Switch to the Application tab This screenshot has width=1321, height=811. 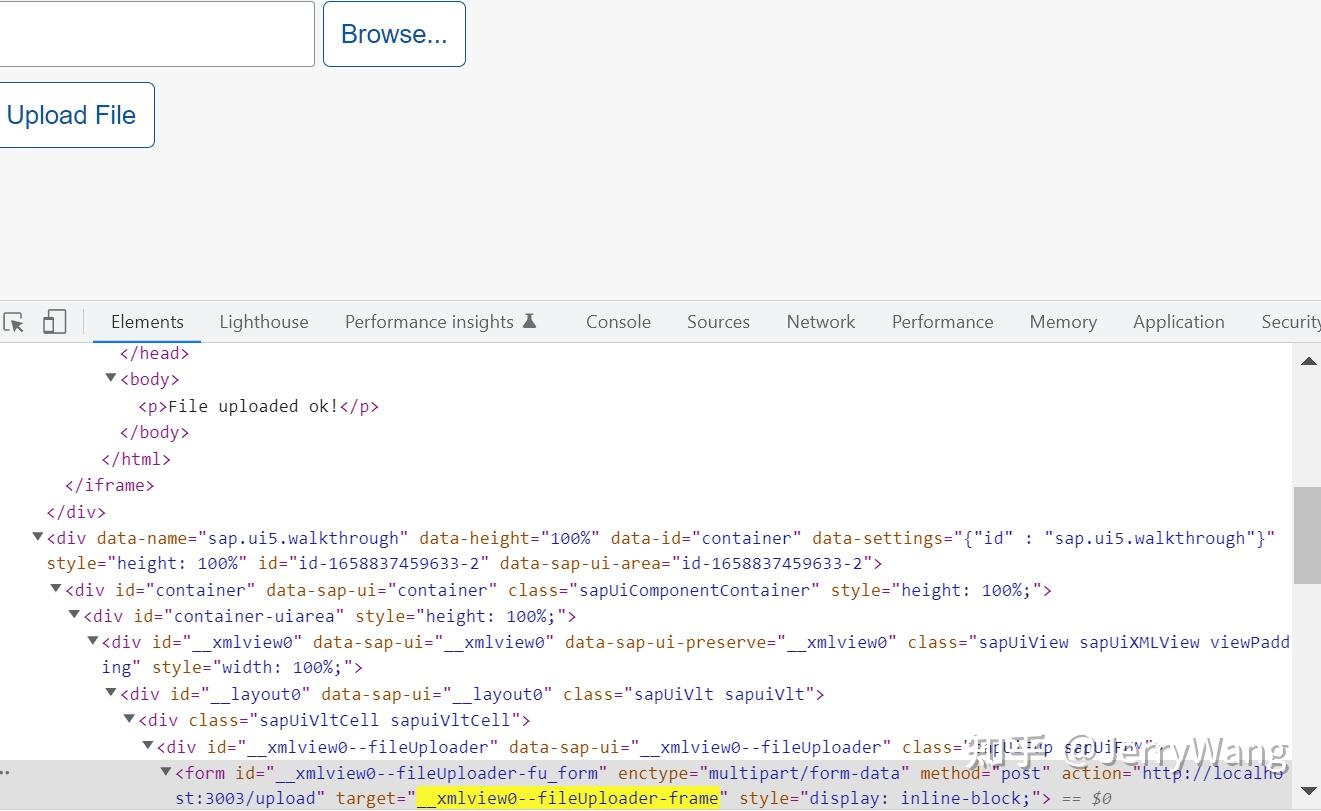pos(1178,321)
